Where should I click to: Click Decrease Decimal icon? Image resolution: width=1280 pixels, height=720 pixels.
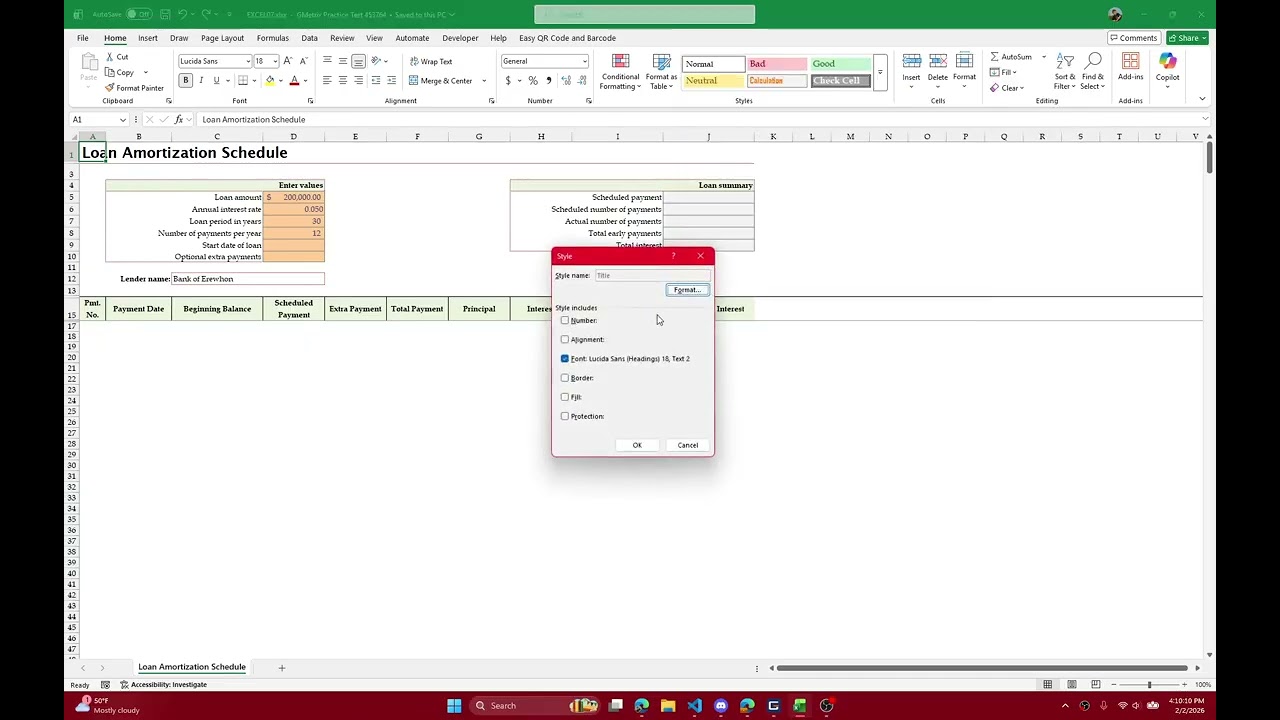click(582, 80)
